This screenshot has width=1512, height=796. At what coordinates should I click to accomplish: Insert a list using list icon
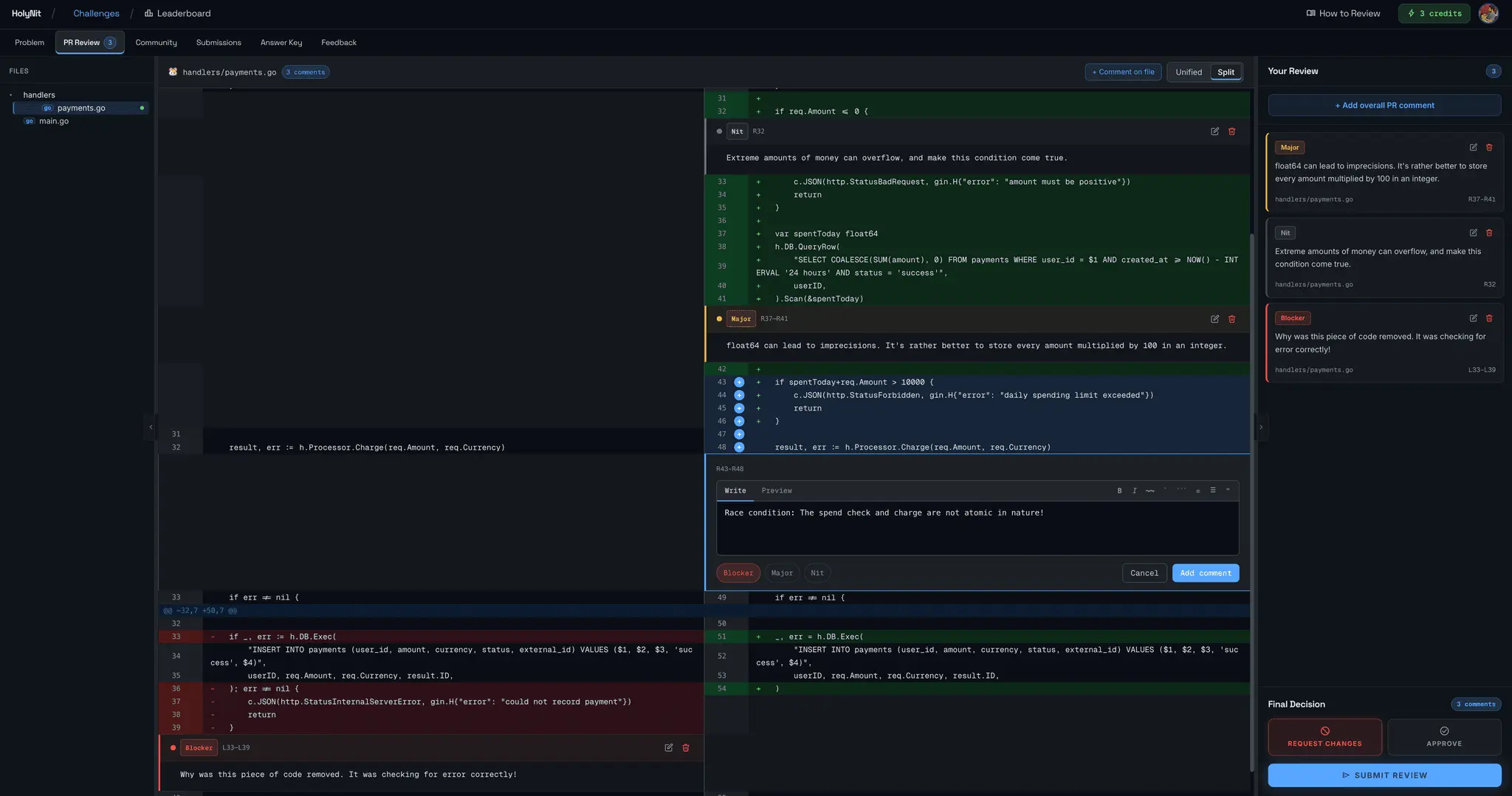tap(1213, 491)
